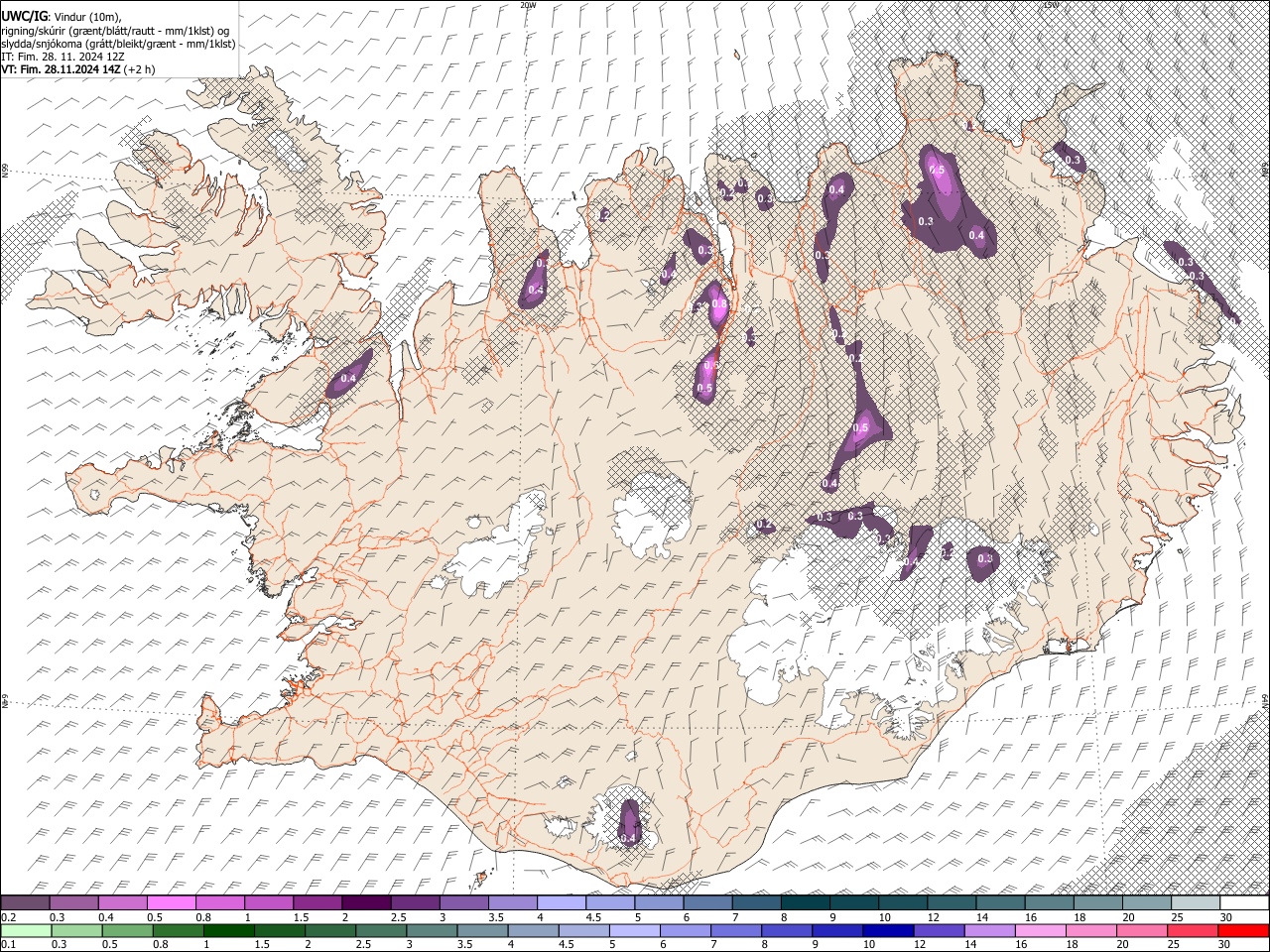The height and width of the screenshot is (952, 1270).
Task: Click the rain scale swatch starting at 20
Action: tap(1141, 931)
